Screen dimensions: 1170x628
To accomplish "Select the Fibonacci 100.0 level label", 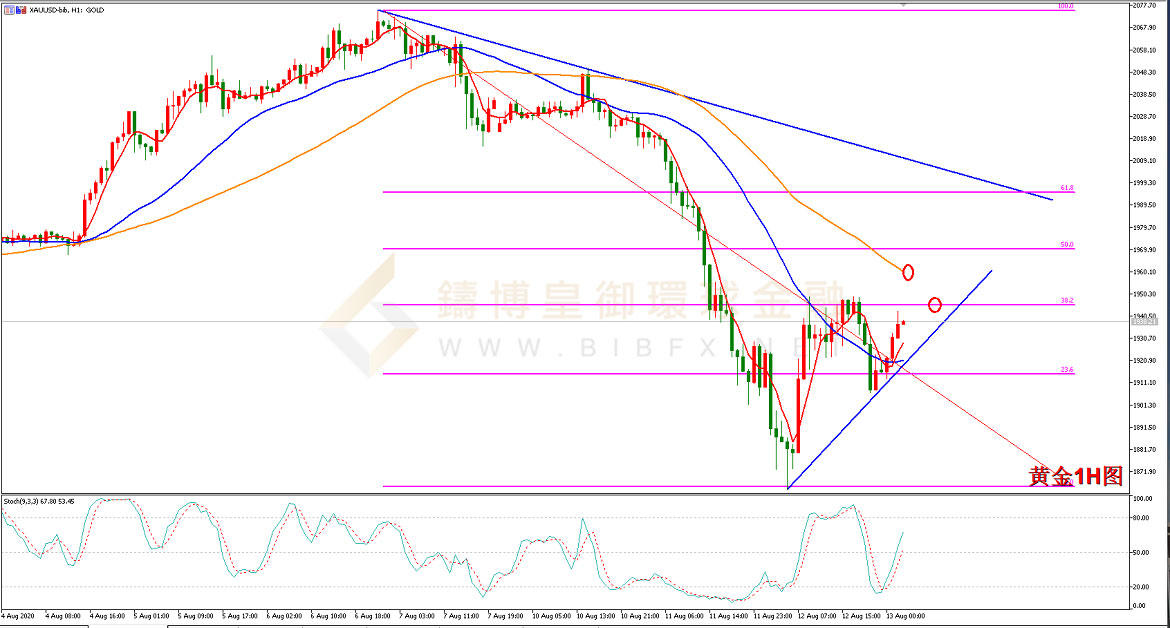I will coord(1066,6).
